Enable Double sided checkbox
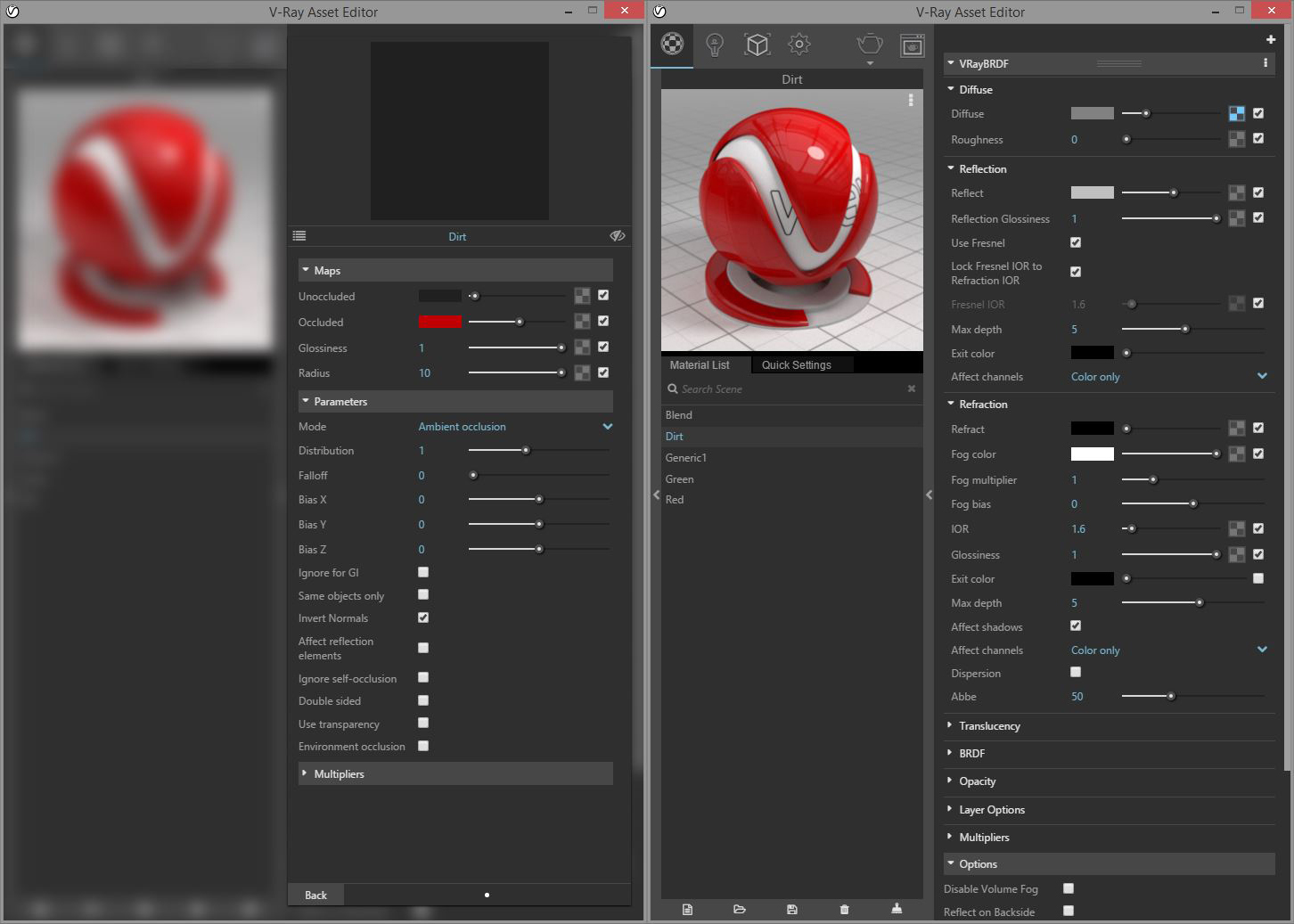1294x924 pixels. (x=423, y=700)
